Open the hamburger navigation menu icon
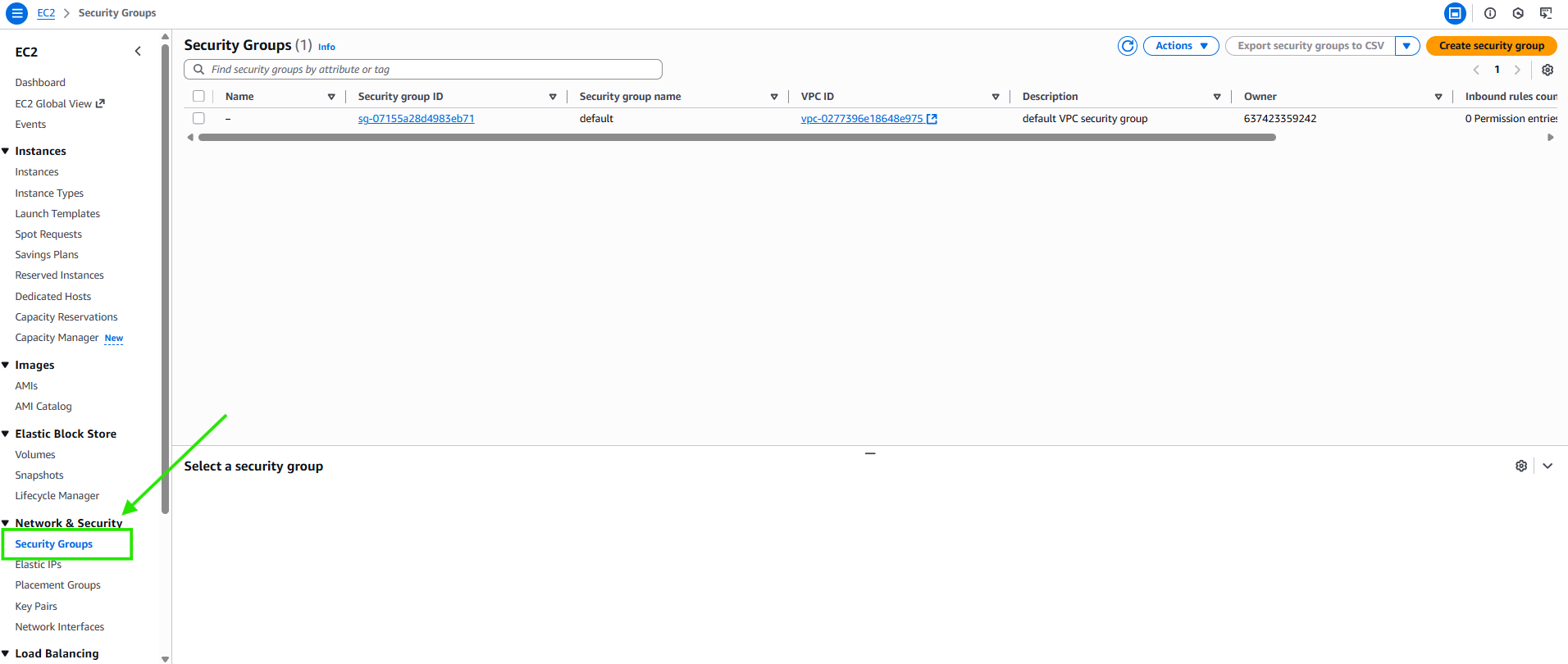1568x664 pixels. point(16,13)
